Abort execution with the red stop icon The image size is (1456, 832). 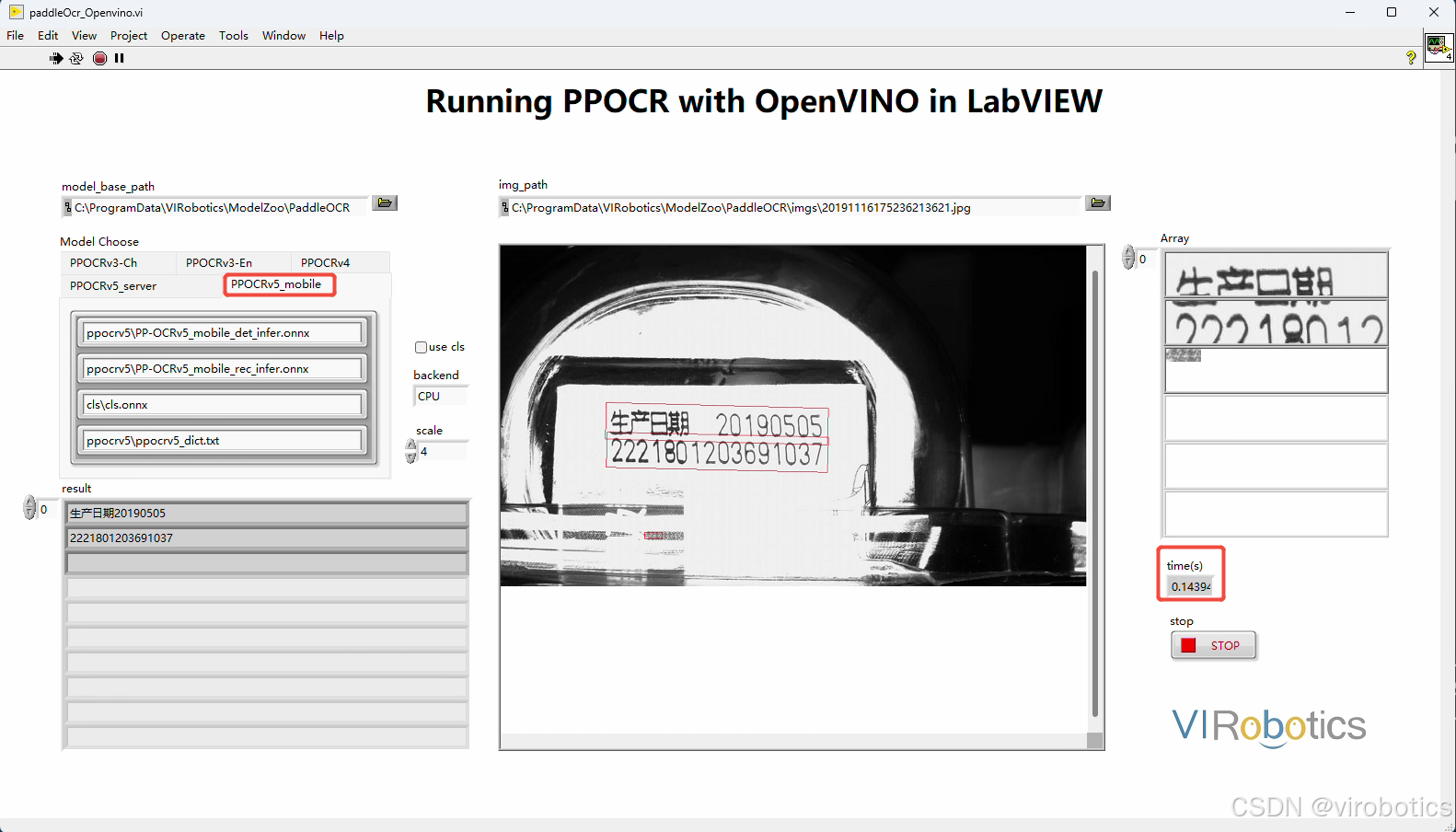[x=99, y=58]
